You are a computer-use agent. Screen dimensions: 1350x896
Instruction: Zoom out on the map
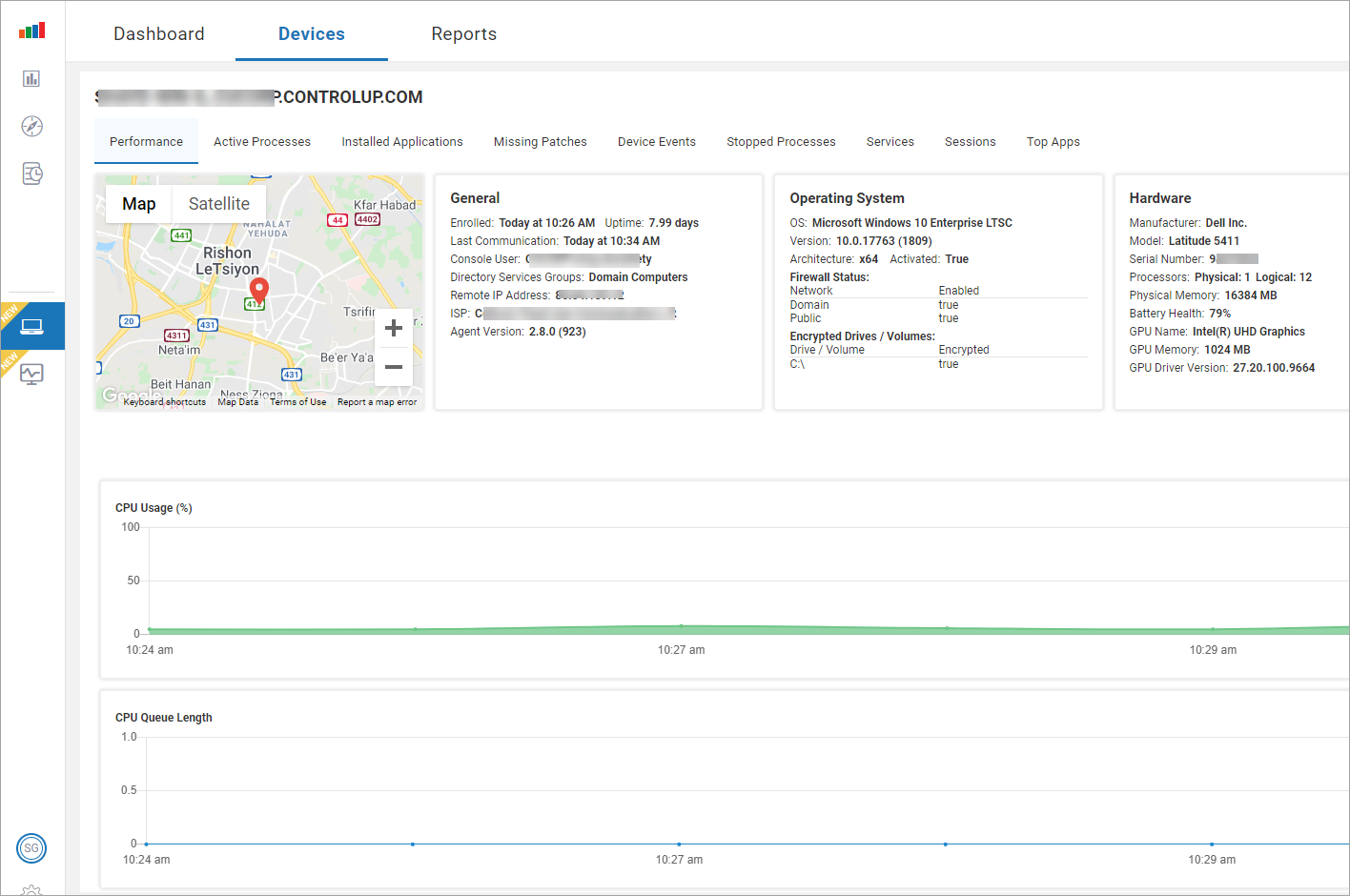pos(394,367)
